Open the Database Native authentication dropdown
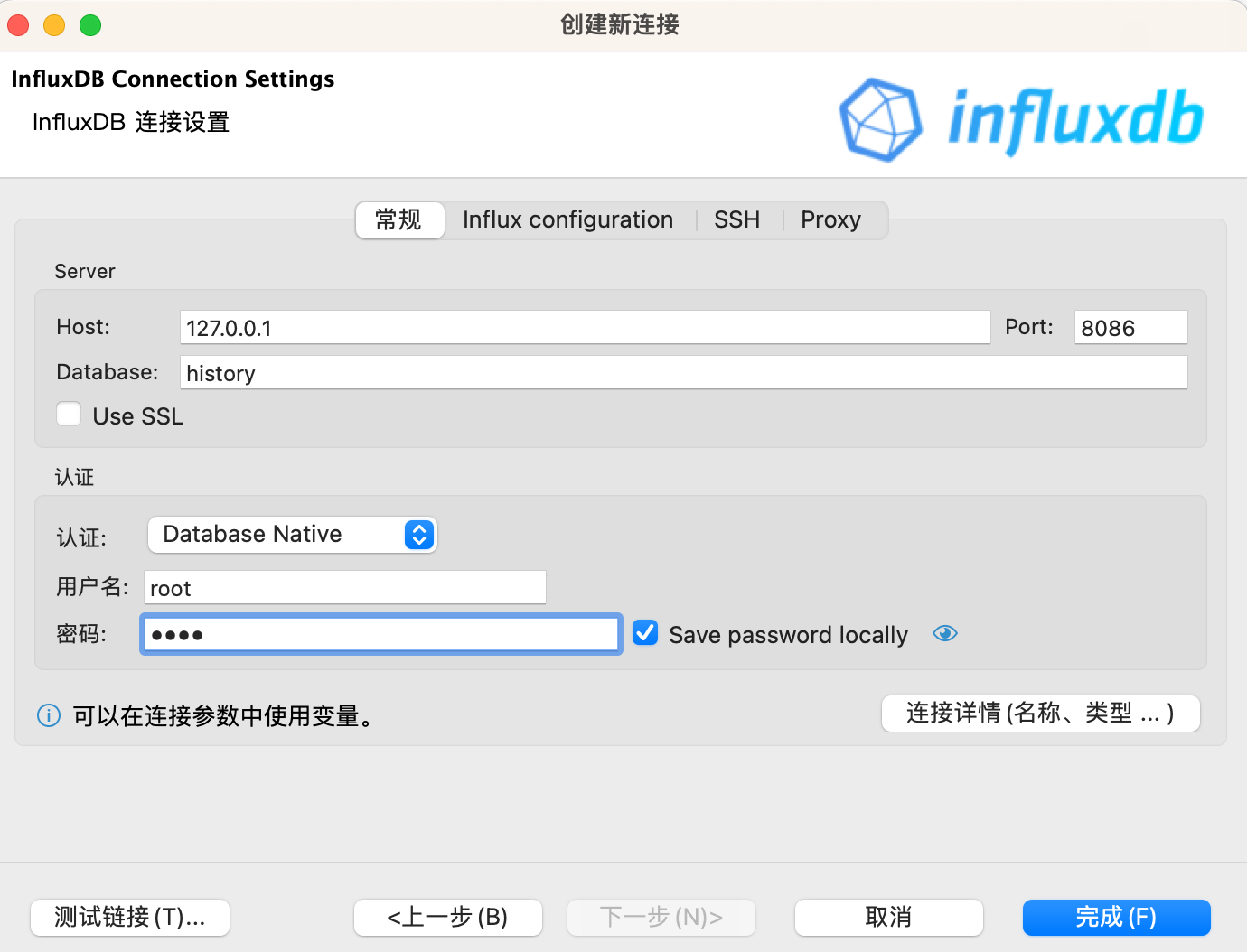This screenshot has height=952, width=1247. click(x=291, y=534)
